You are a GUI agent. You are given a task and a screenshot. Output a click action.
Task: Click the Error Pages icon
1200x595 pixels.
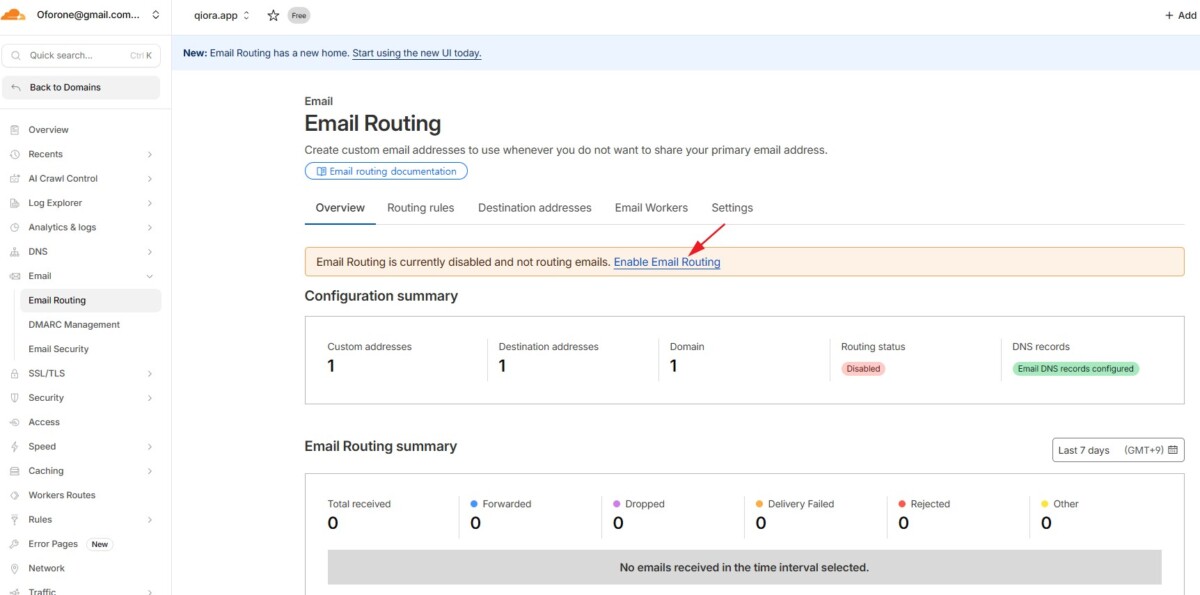[x=15, y=544]
